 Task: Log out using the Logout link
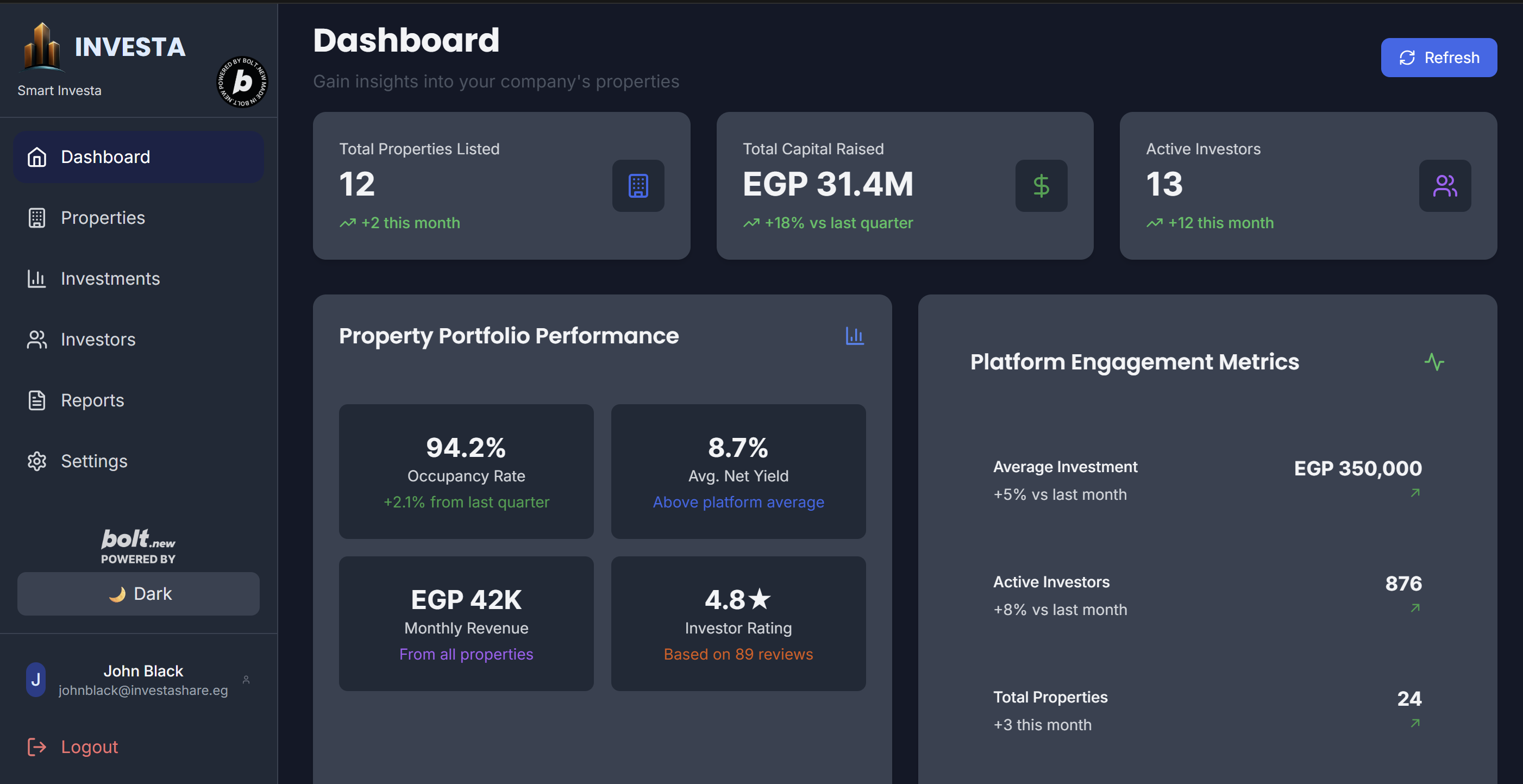(89, 747)
